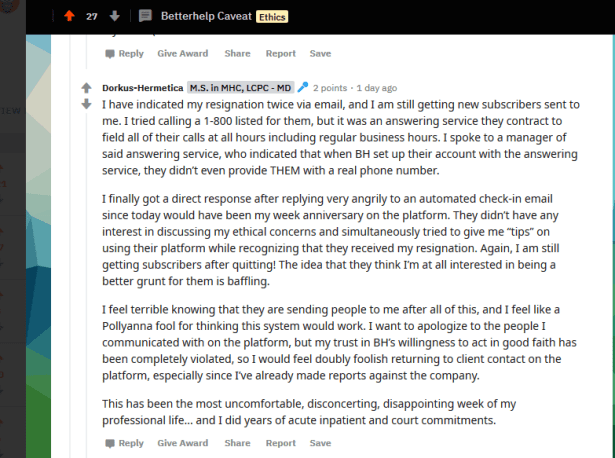Click the pen icon after the user flair
The height and width of the screenshot is (458, 615).
(x=303, y=88)
